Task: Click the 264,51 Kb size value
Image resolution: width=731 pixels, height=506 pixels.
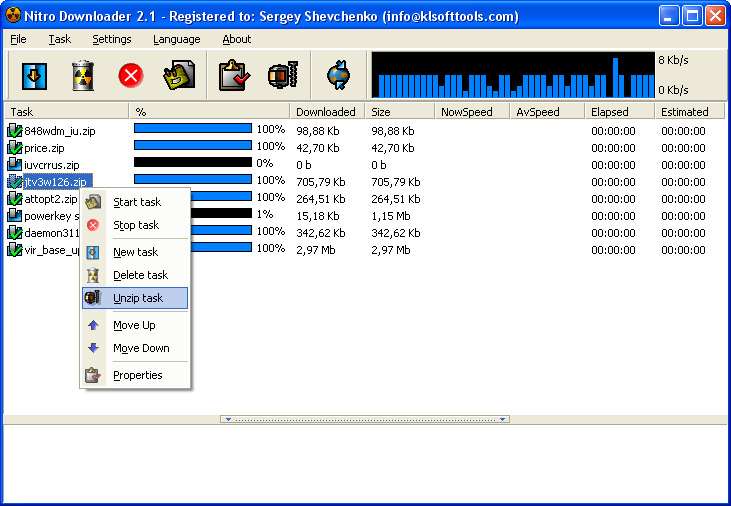Action: (396, 199)
